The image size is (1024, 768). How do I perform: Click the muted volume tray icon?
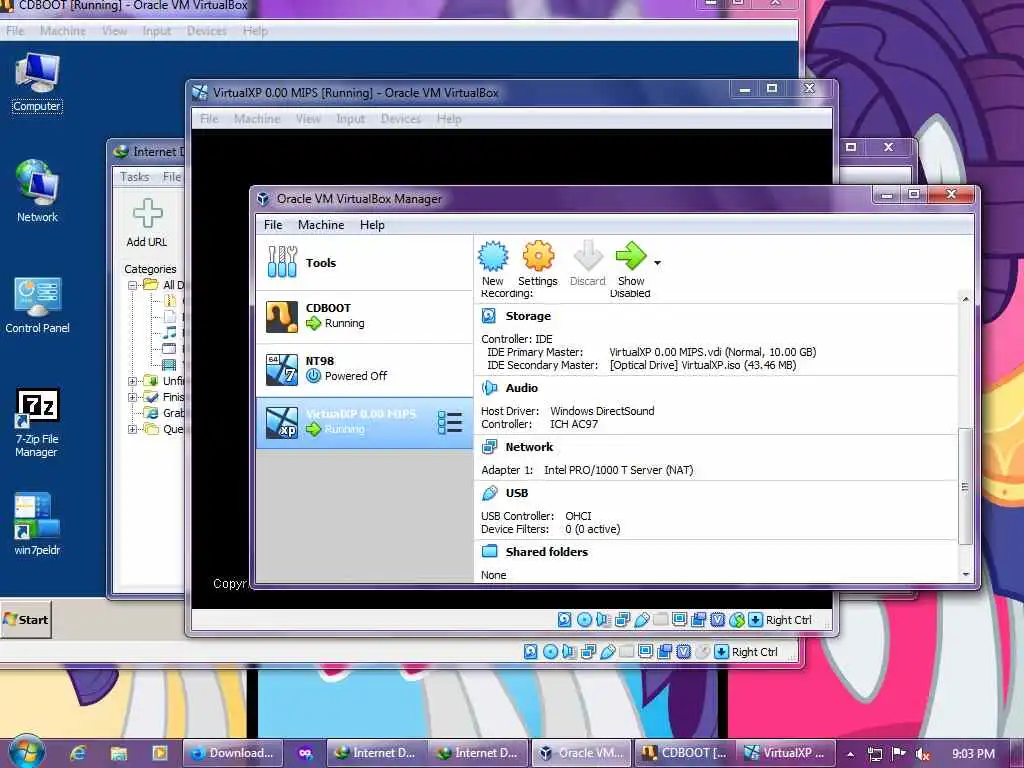[x=923, y=754]
